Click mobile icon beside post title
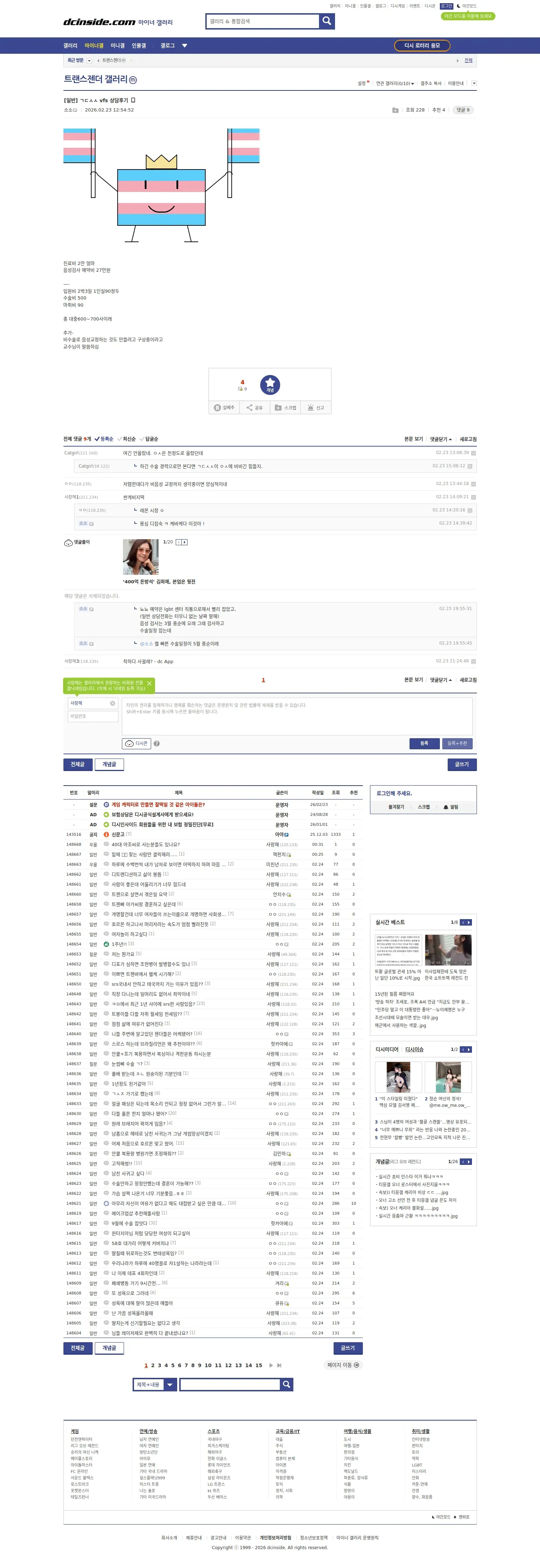The image size is (540, 1568). [133, 100]
